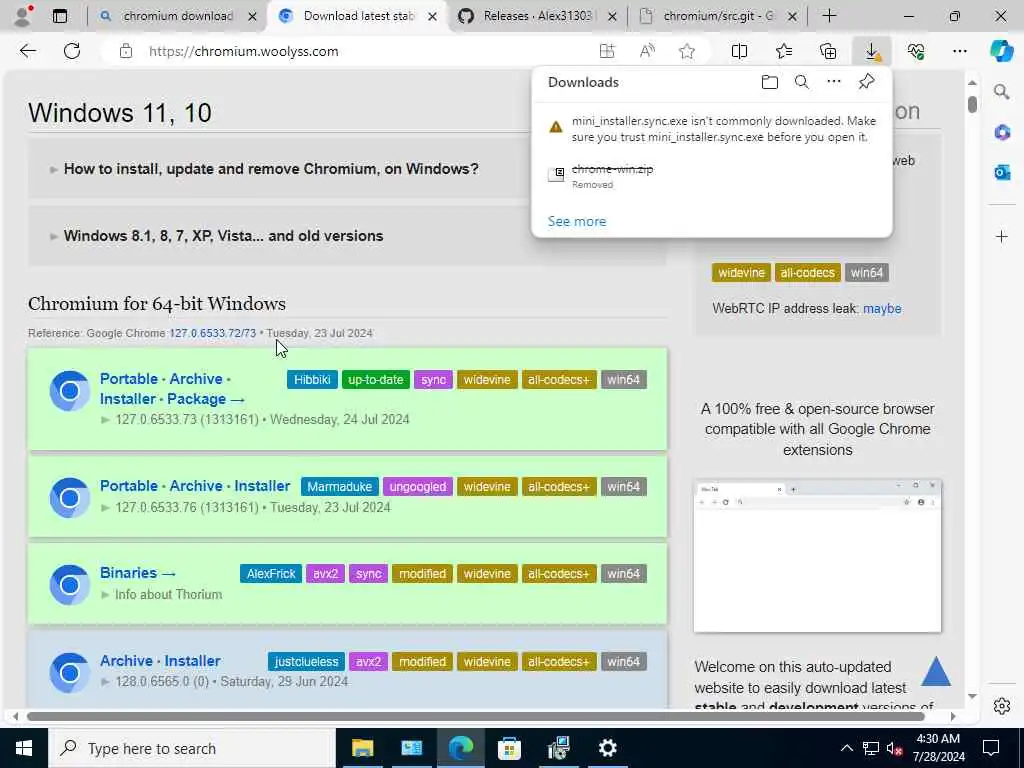This screenshot has width=1024, height=768.
Task: Pin the Downloads panel
Action: pos(866,82)
